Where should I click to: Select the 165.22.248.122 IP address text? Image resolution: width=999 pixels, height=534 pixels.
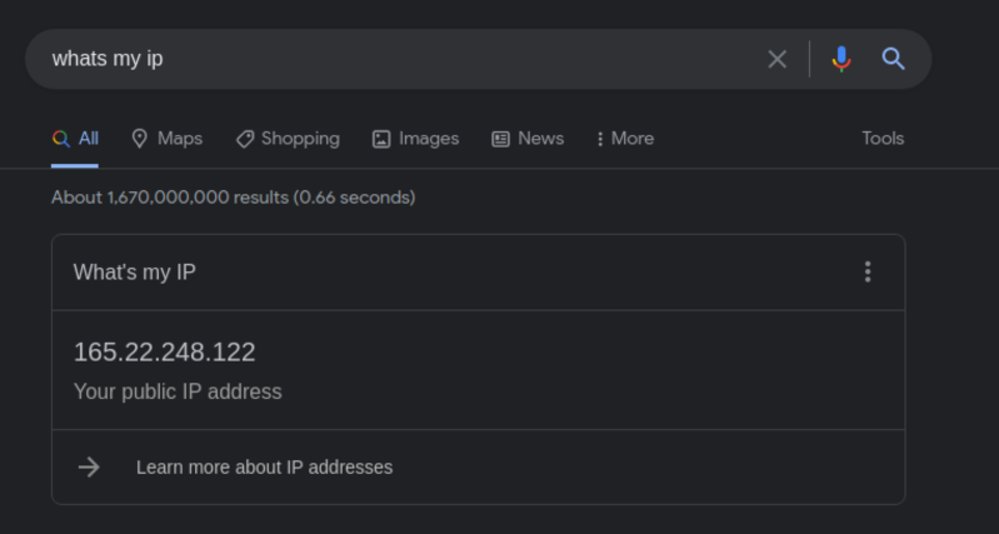click(164, 352)
